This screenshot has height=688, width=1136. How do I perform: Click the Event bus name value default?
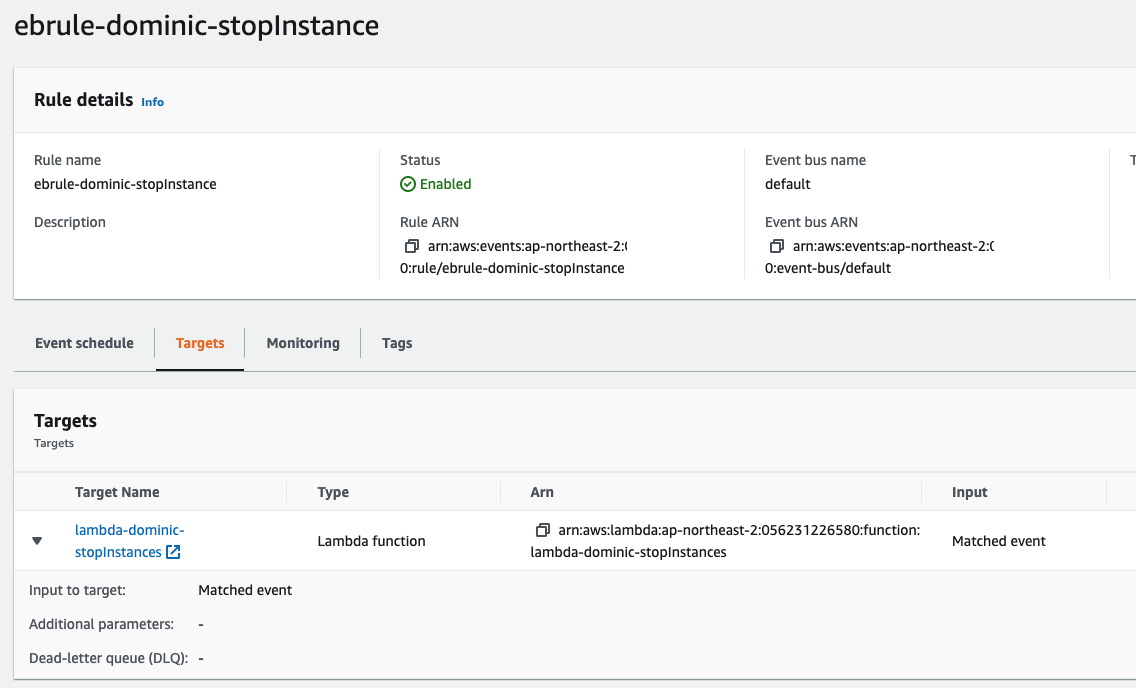(788, 184)
